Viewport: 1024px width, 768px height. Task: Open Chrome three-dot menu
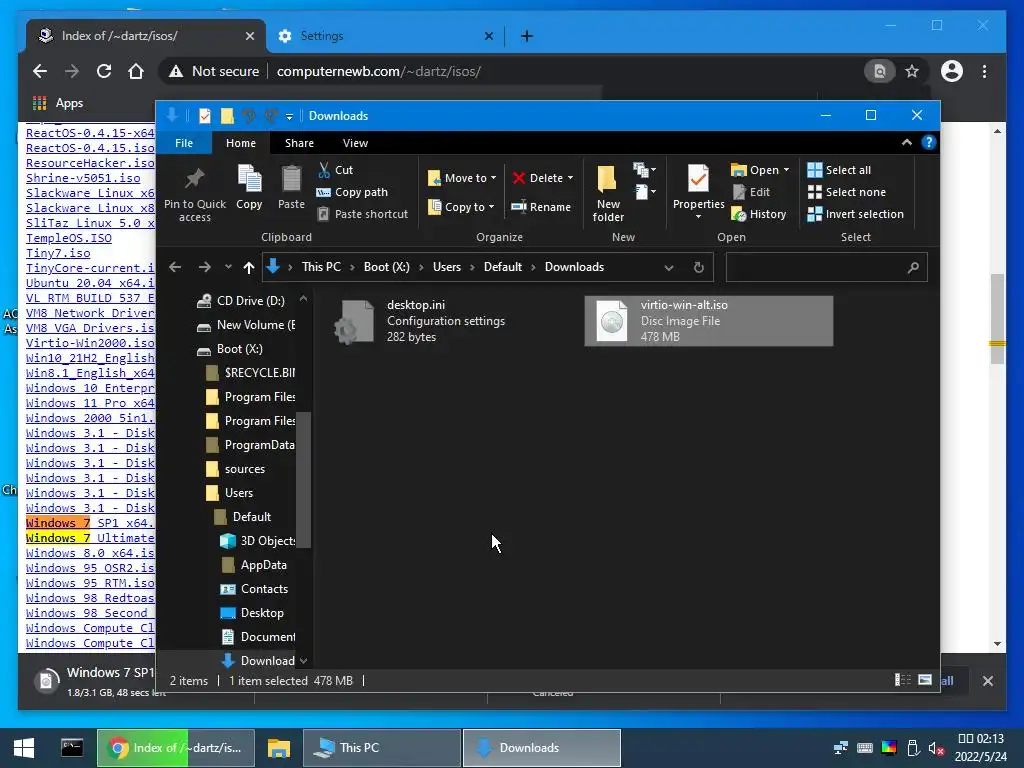click(984, 71)
